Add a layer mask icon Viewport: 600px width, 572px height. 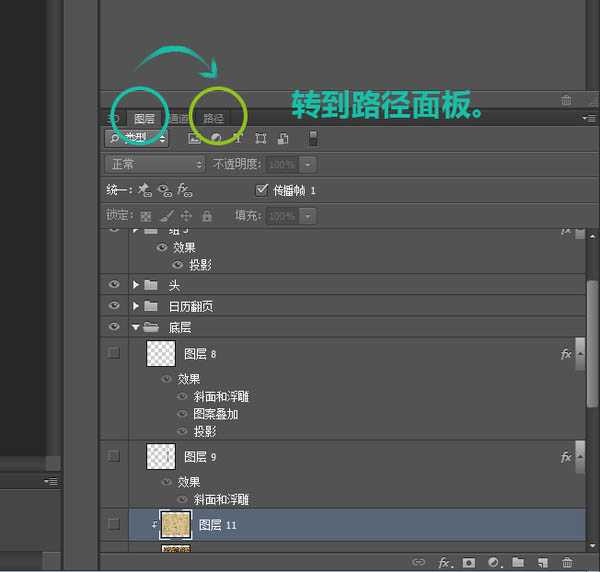click(469, 562)
